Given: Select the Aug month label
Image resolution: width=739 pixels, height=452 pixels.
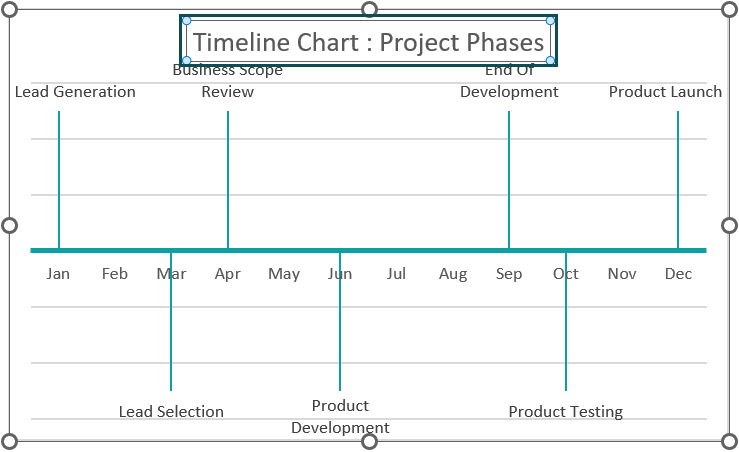Looking at the screenshot, I should tap(453, 274).
